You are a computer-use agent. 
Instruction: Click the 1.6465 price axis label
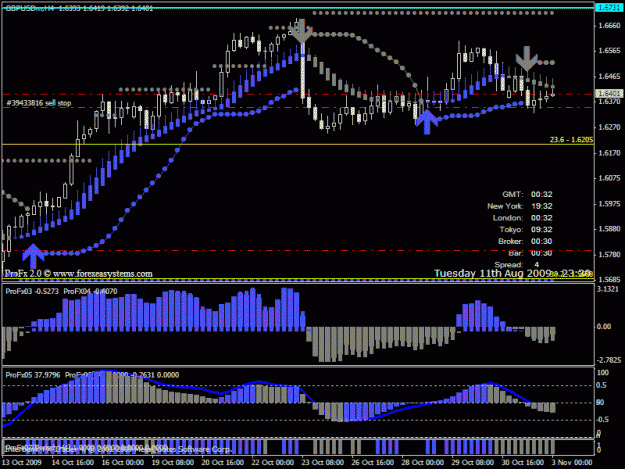[609, 76]
